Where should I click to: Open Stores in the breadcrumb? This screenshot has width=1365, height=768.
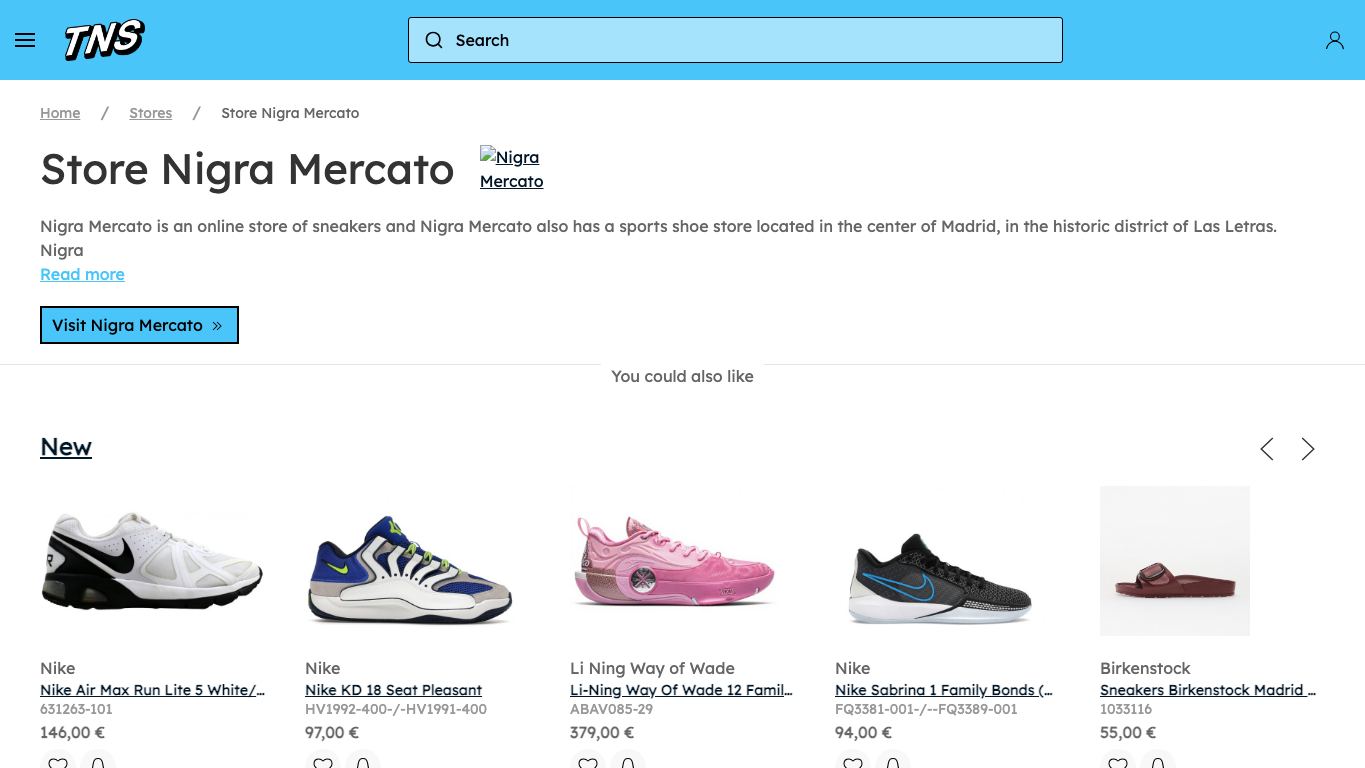[x=150, y=113]
